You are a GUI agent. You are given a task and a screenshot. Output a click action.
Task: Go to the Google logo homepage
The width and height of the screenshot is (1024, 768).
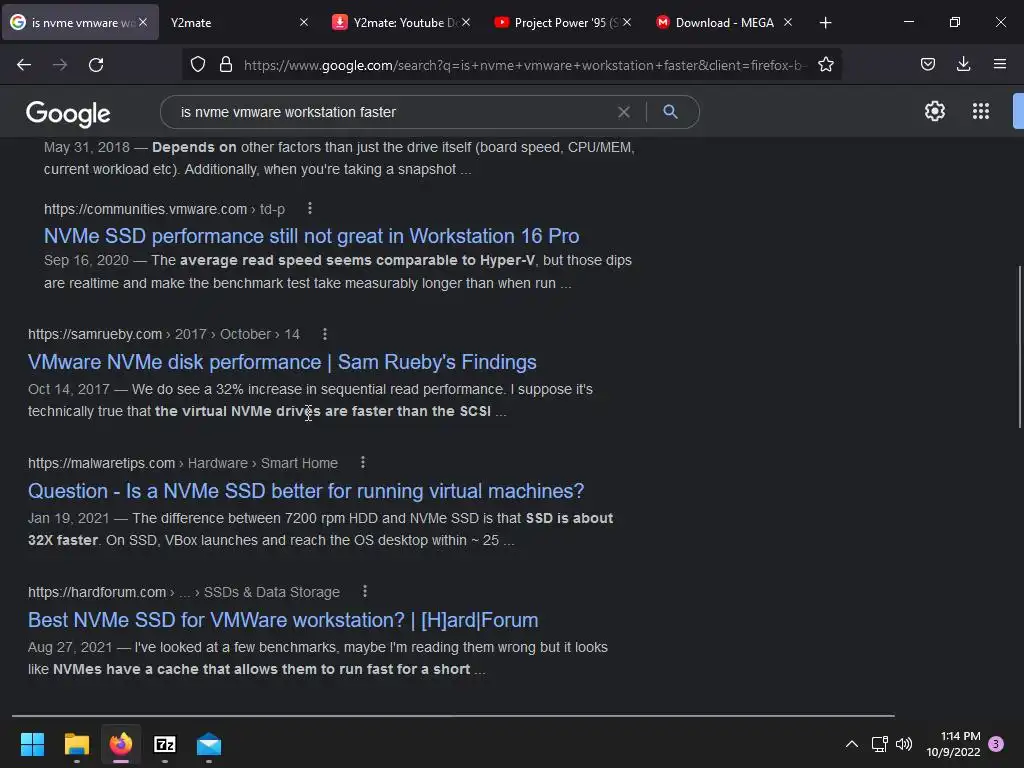(x=68, y=114)
